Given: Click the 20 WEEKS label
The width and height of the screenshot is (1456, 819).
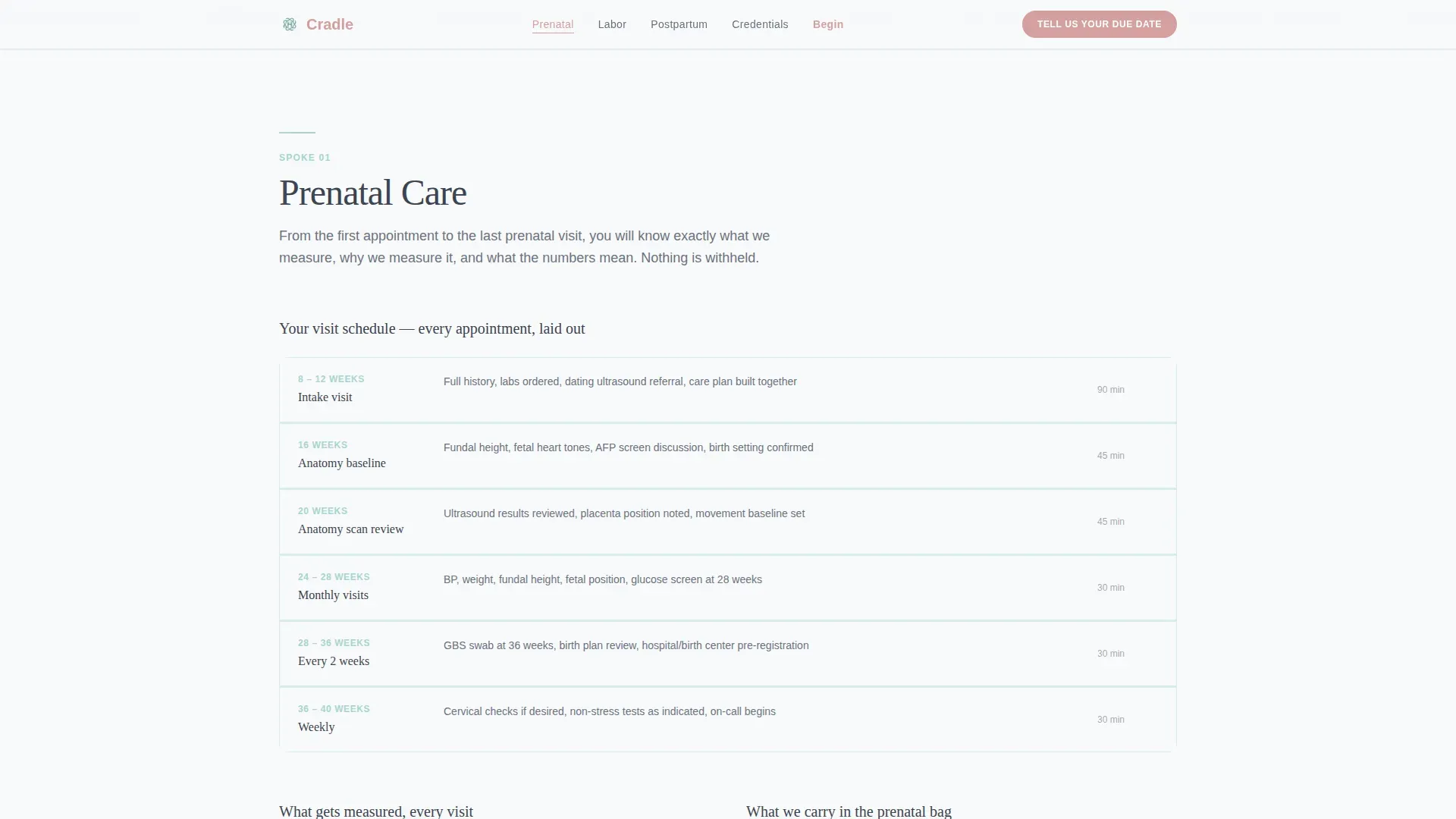Looking at the screenshot, I should click(x=322, y=511).
